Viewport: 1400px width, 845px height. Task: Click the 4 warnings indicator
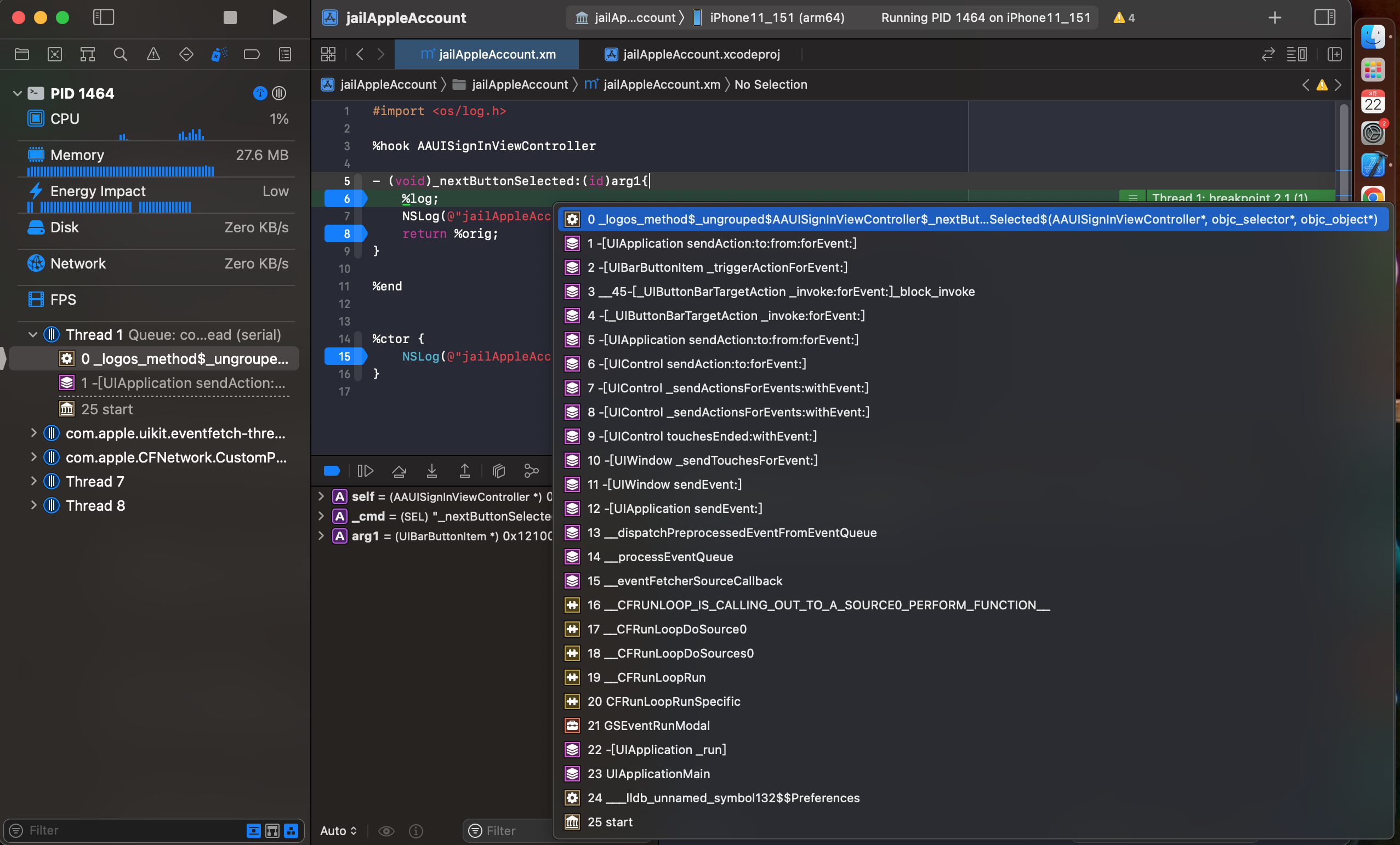point(1124,18)
